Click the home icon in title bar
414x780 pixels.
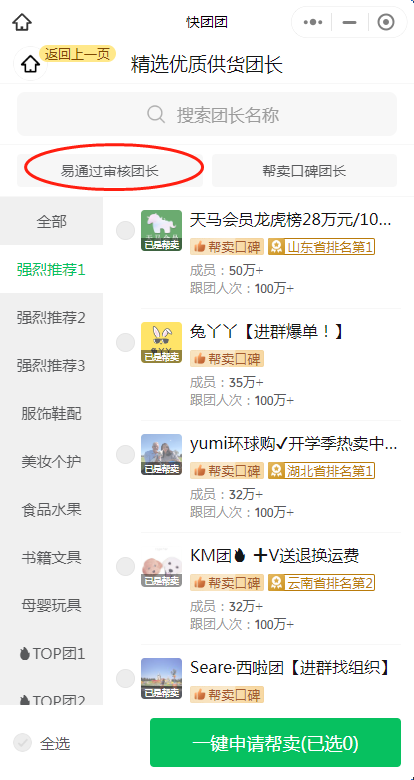[22, 22]
